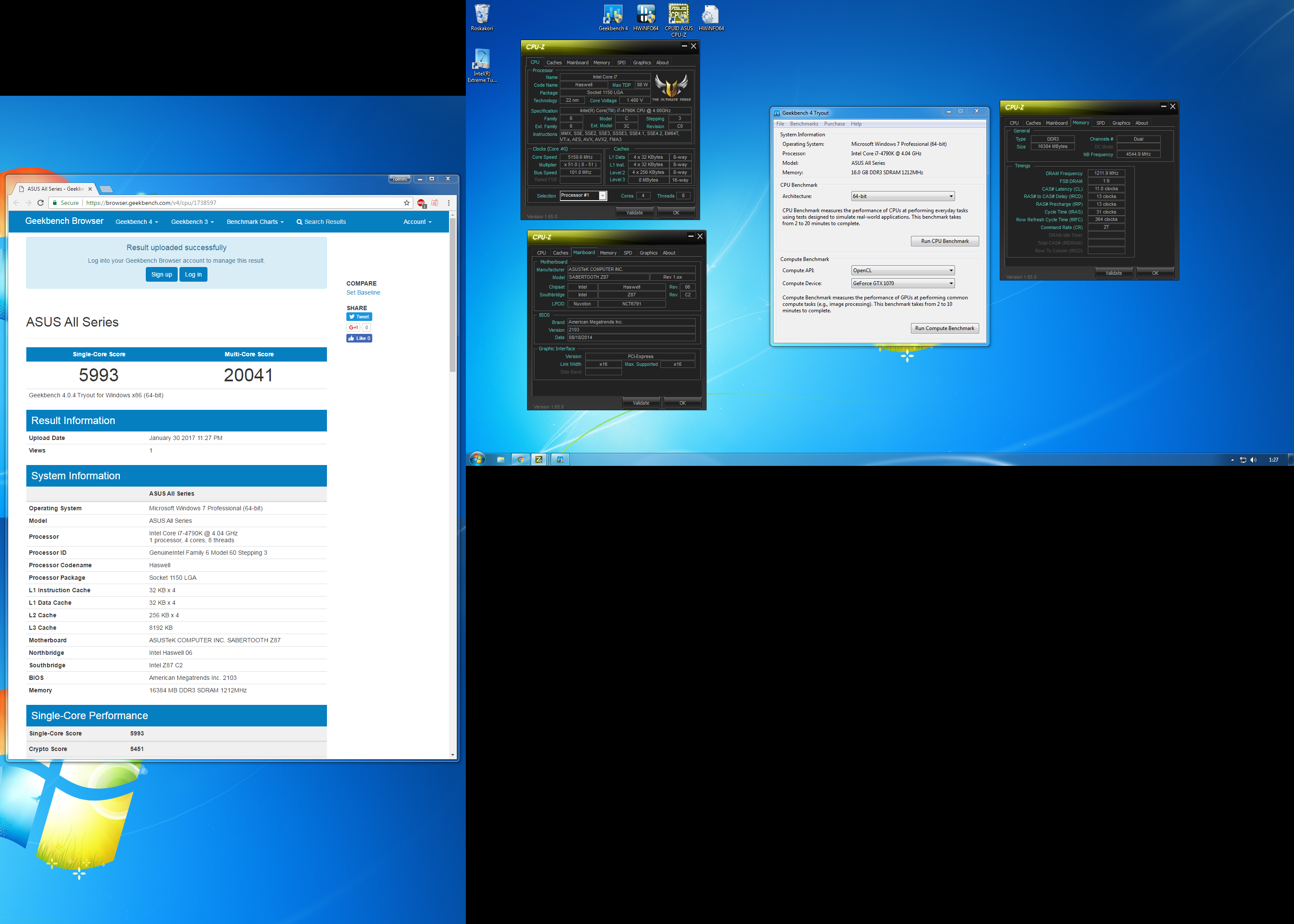The height and width of the screenshot is (924, 1294).
Task: Click the Log in button
Action: [193, 274]
